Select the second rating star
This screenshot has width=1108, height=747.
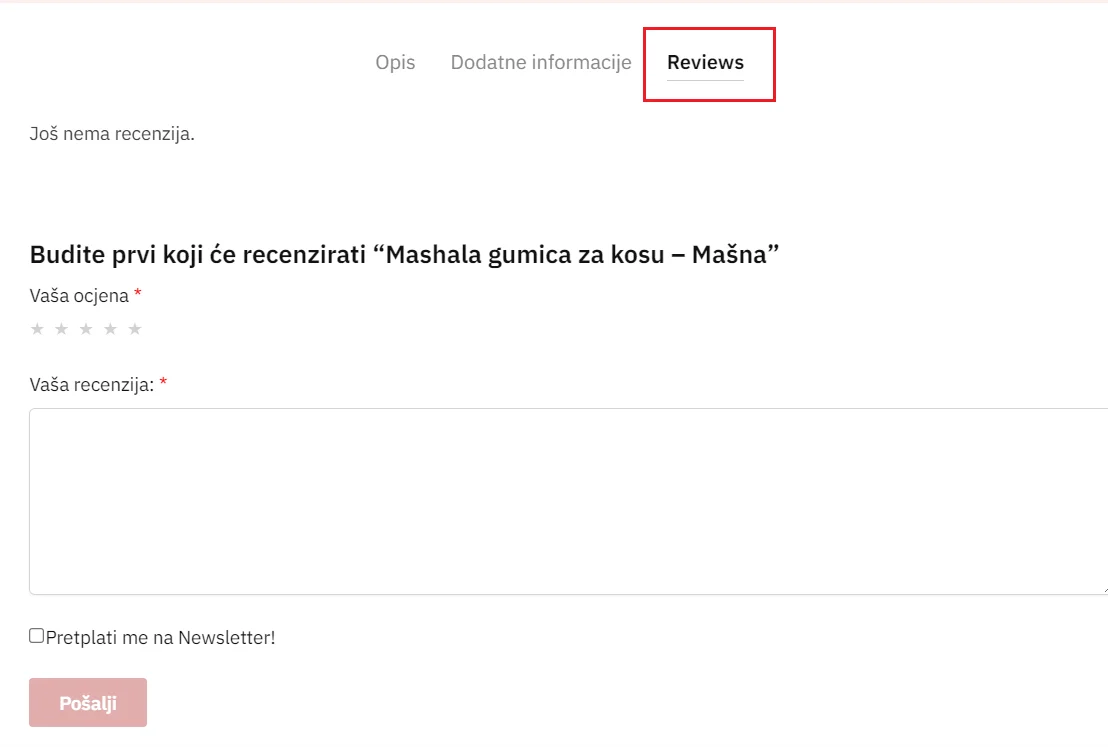tap(61, 329)
